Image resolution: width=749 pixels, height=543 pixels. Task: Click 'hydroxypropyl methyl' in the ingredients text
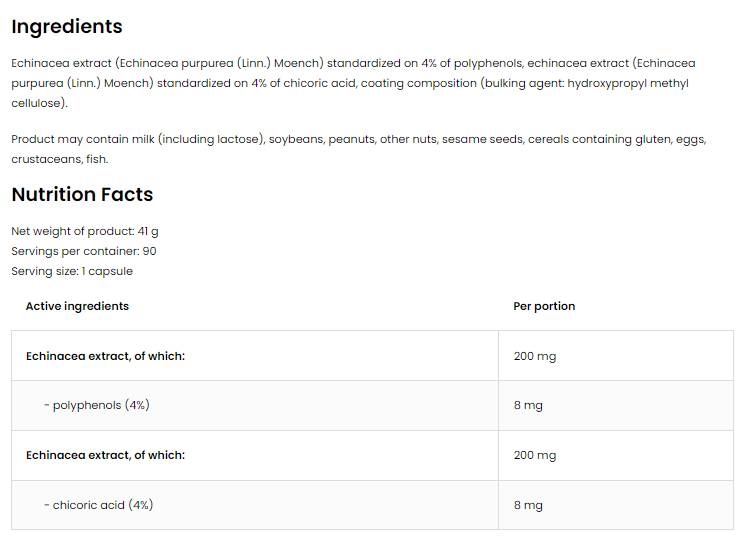tap(628, 84)
